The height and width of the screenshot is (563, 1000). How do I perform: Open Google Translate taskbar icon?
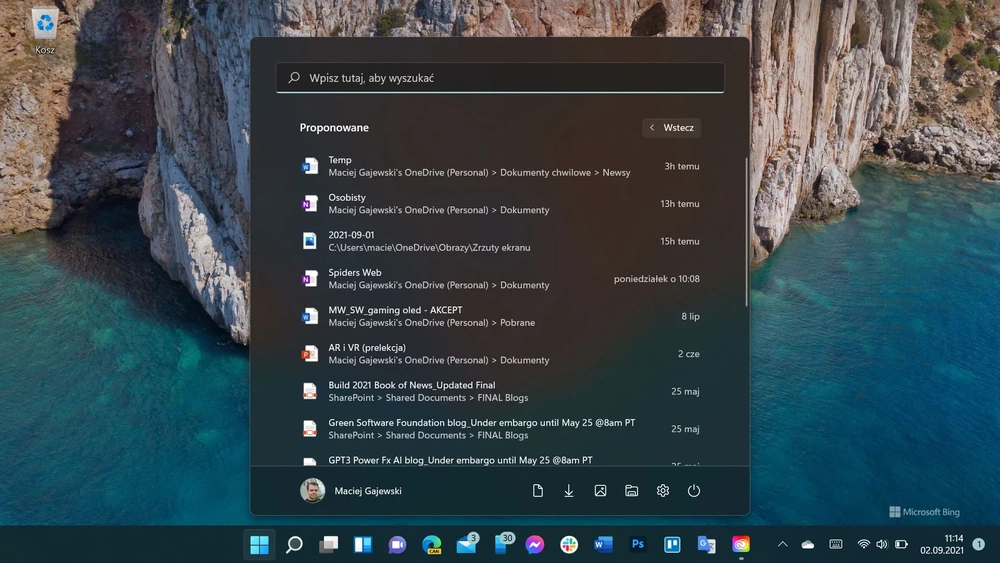[x=707, y=545]
